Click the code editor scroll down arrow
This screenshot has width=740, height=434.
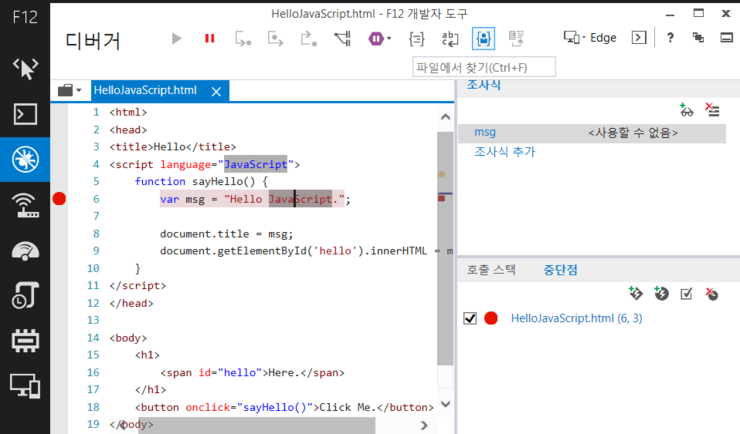tap(445, 404)
